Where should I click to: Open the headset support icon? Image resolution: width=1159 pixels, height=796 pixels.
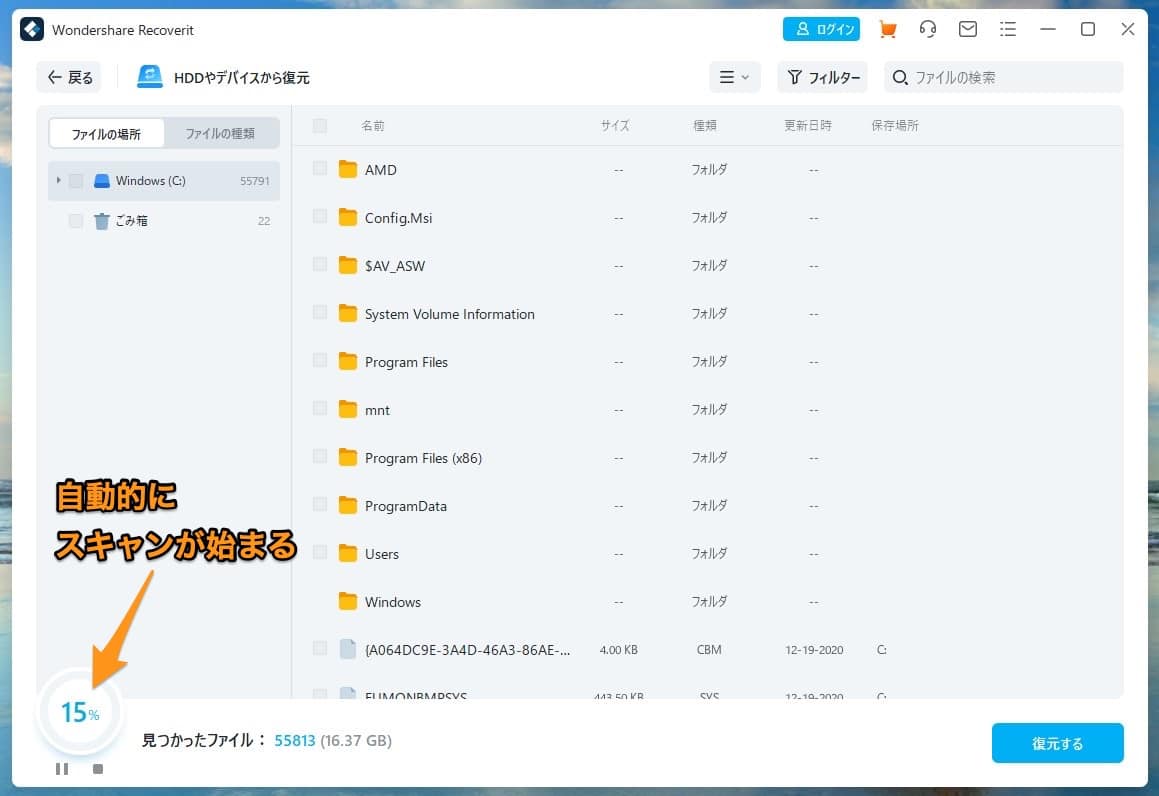927,29
